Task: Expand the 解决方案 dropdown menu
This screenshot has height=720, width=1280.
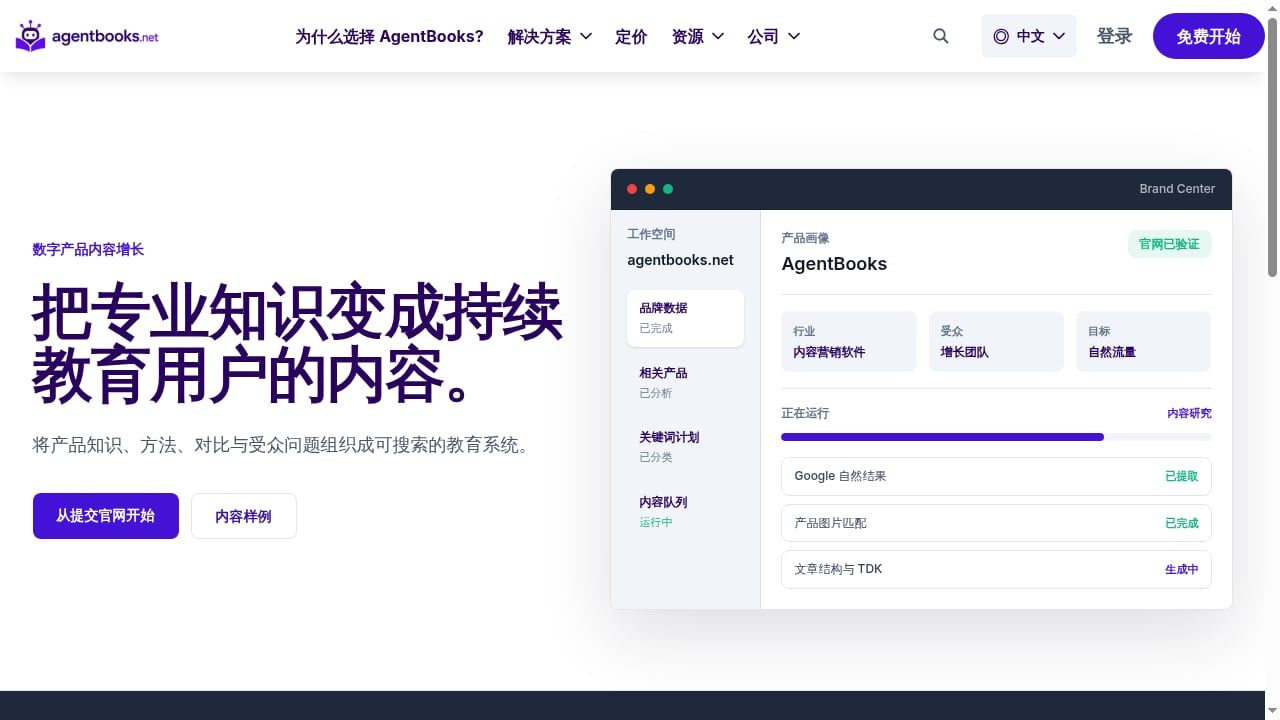Action: 550,37
